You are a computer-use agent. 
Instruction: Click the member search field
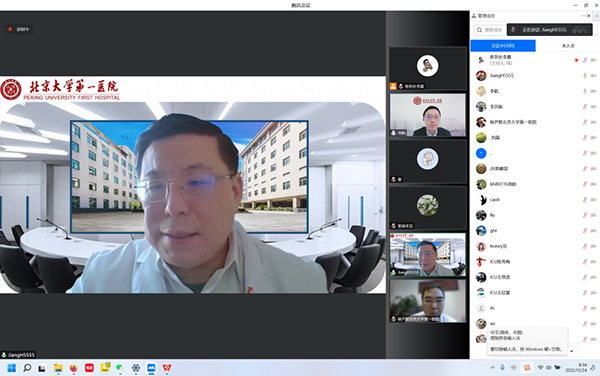pos(490,30)
